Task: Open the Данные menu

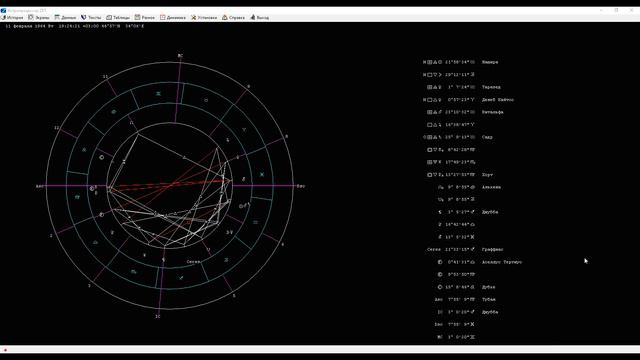Action: click(x=65, y=18)
